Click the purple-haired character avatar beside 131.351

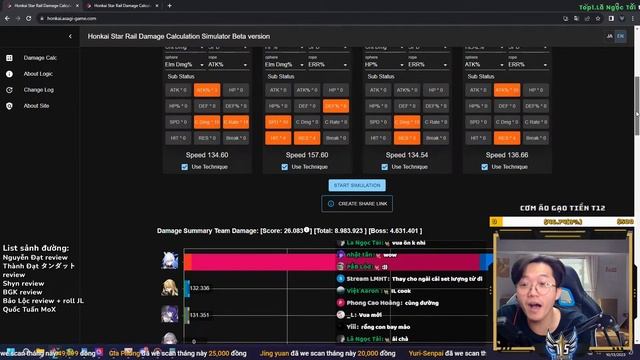[169, 314]
